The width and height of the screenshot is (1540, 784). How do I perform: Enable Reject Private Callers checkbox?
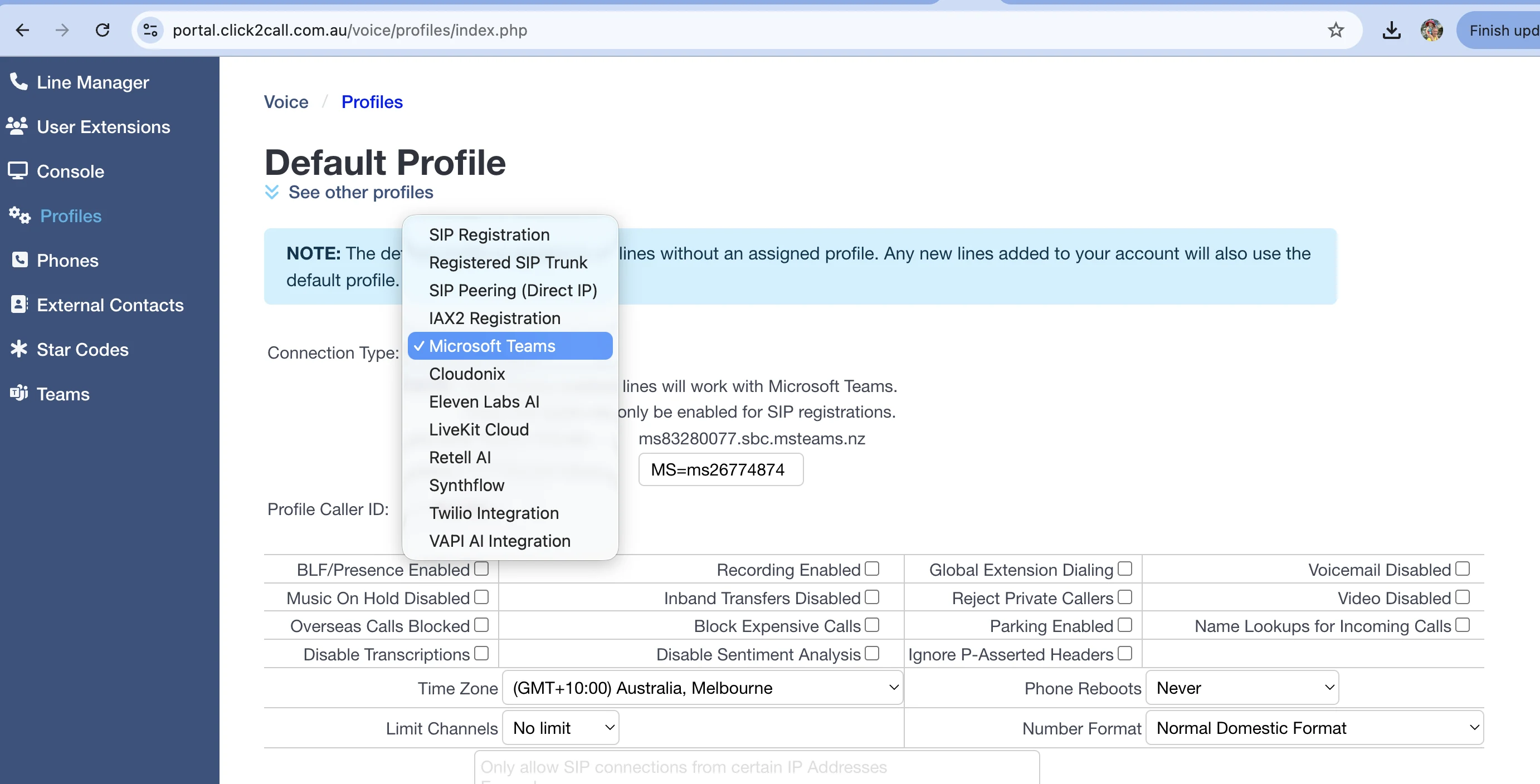(x=1124, y=597)
